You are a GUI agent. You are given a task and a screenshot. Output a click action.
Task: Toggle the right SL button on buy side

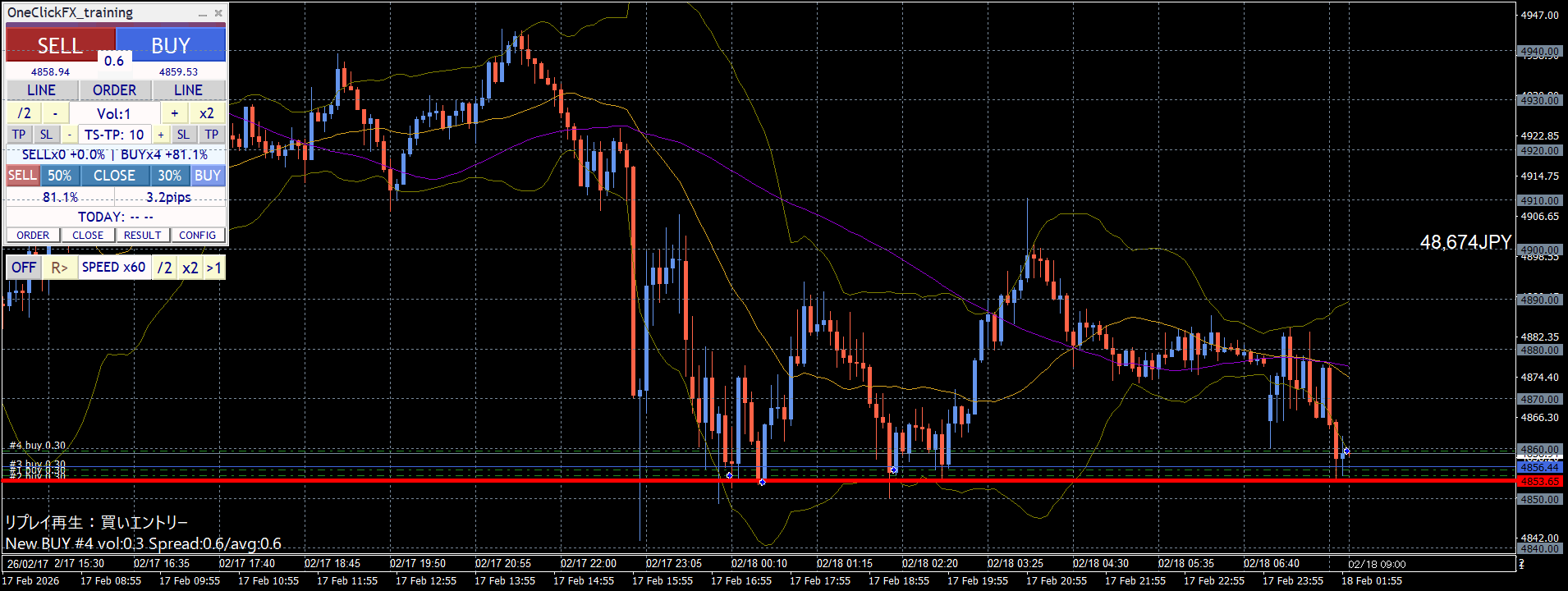click(x=183, y=135)
